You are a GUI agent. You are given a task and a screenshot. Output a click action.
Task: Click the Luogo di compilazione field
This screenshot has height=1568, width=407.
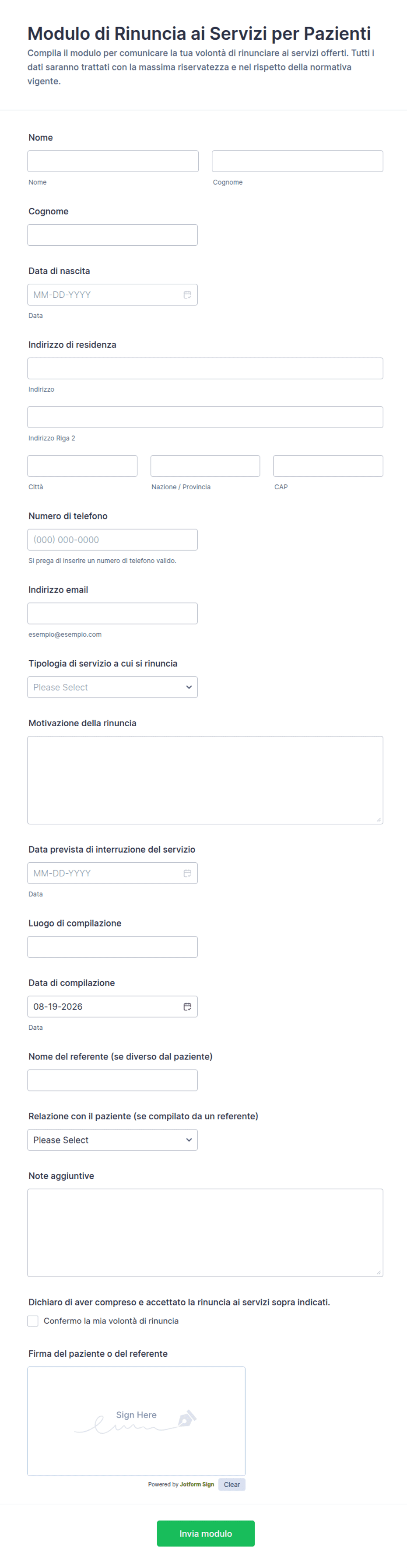coord(113,947)
